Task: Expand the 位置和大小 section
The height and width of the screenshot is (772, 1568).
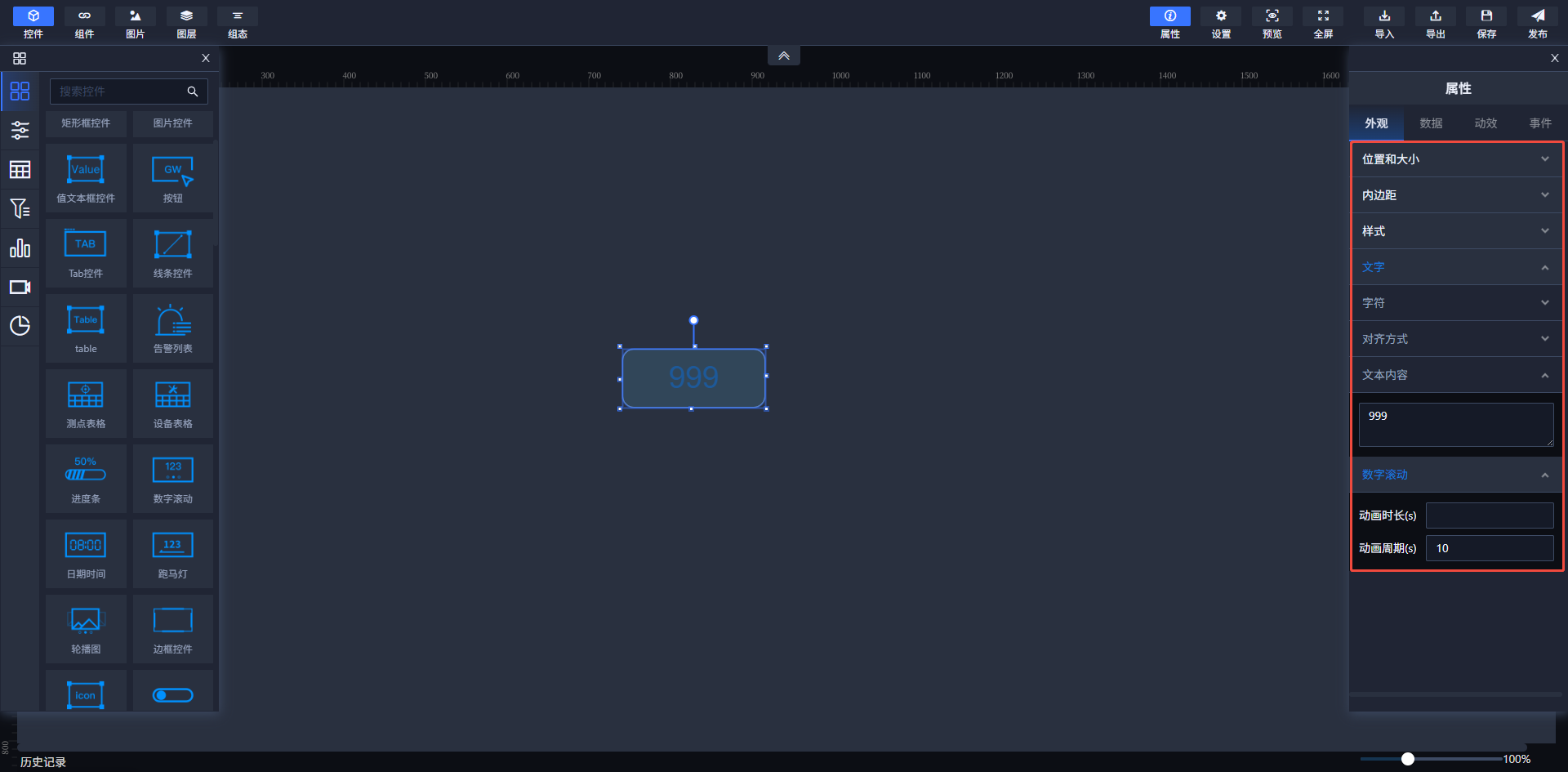Action: click(x=1456, y=159)
